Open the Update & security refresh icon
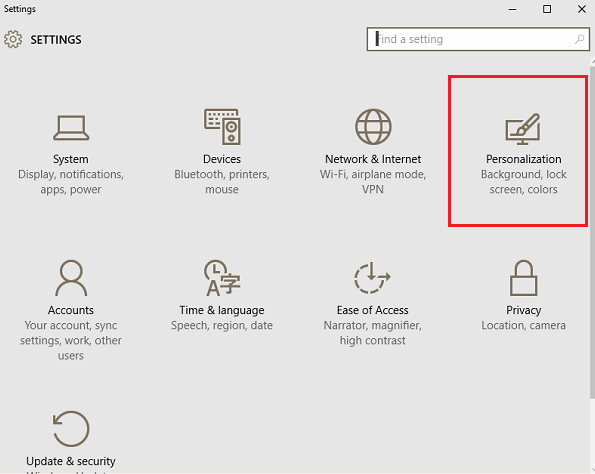The image size is (595, 474). 71,429
